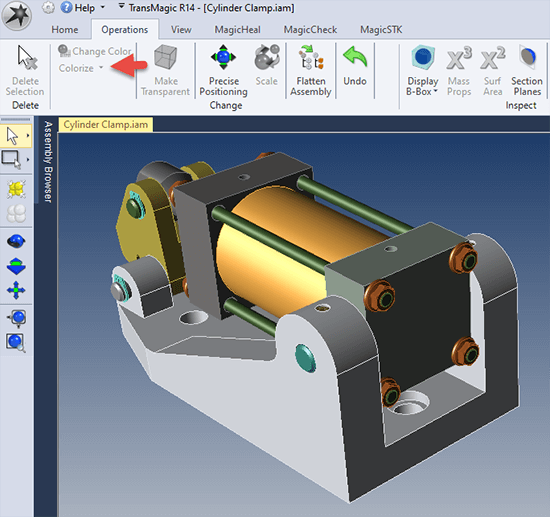Open the settings gear in title bar
The height and width of the screenshot is (517, 550).
48,7
